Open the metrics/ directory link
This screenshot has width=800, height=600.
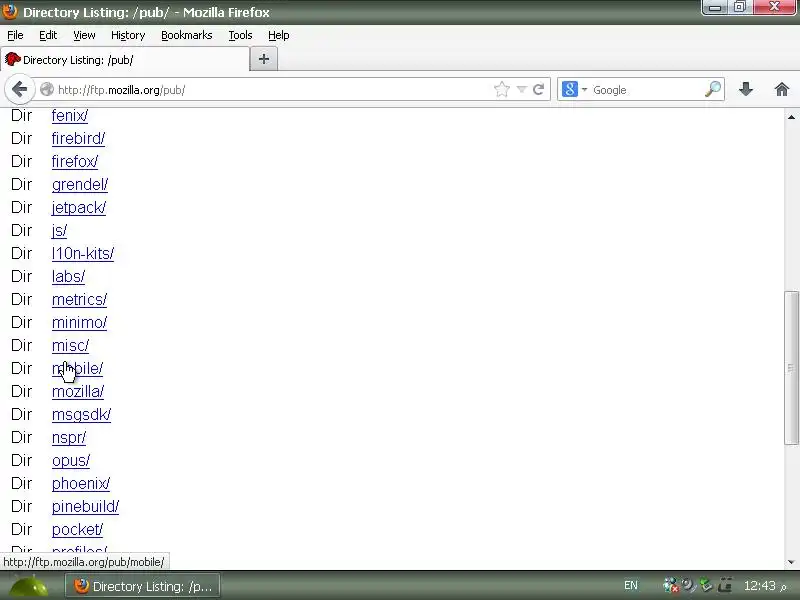tap(79, 299)
